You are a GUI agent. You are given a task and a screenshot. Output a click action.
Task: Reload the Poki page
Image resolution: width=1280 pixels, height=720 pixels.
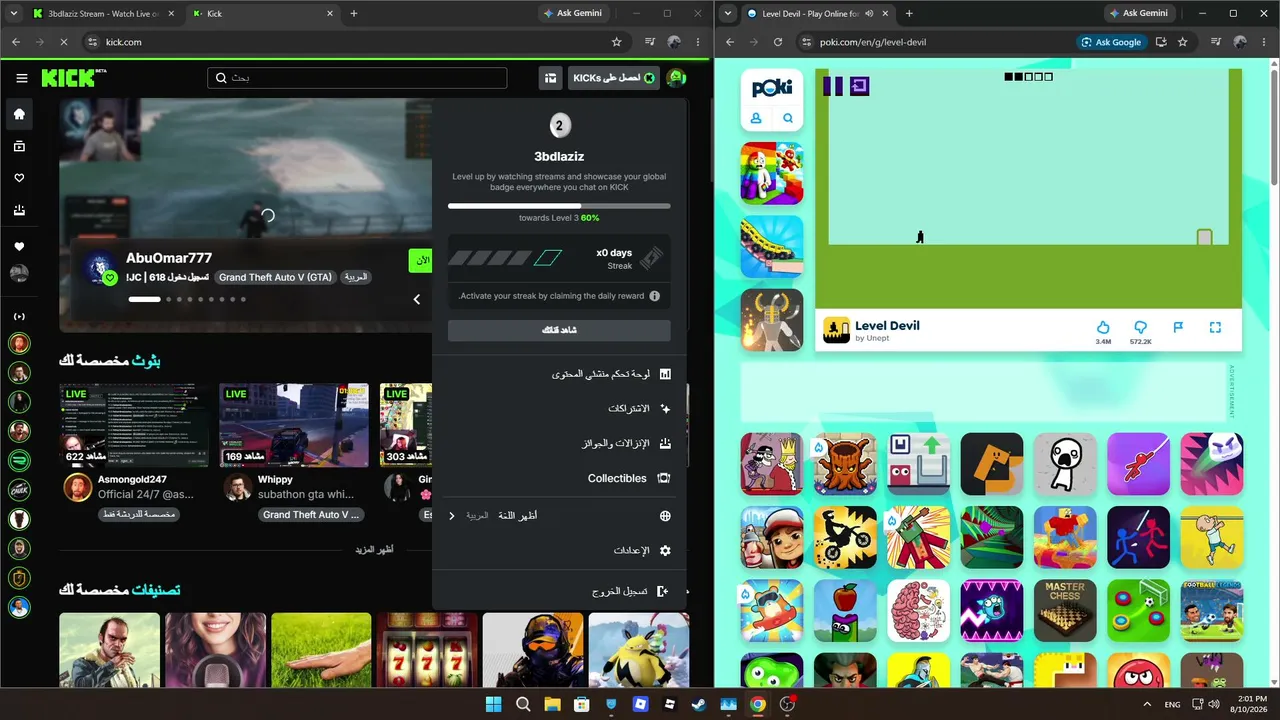pyautogui.click(x=777, y=42)
